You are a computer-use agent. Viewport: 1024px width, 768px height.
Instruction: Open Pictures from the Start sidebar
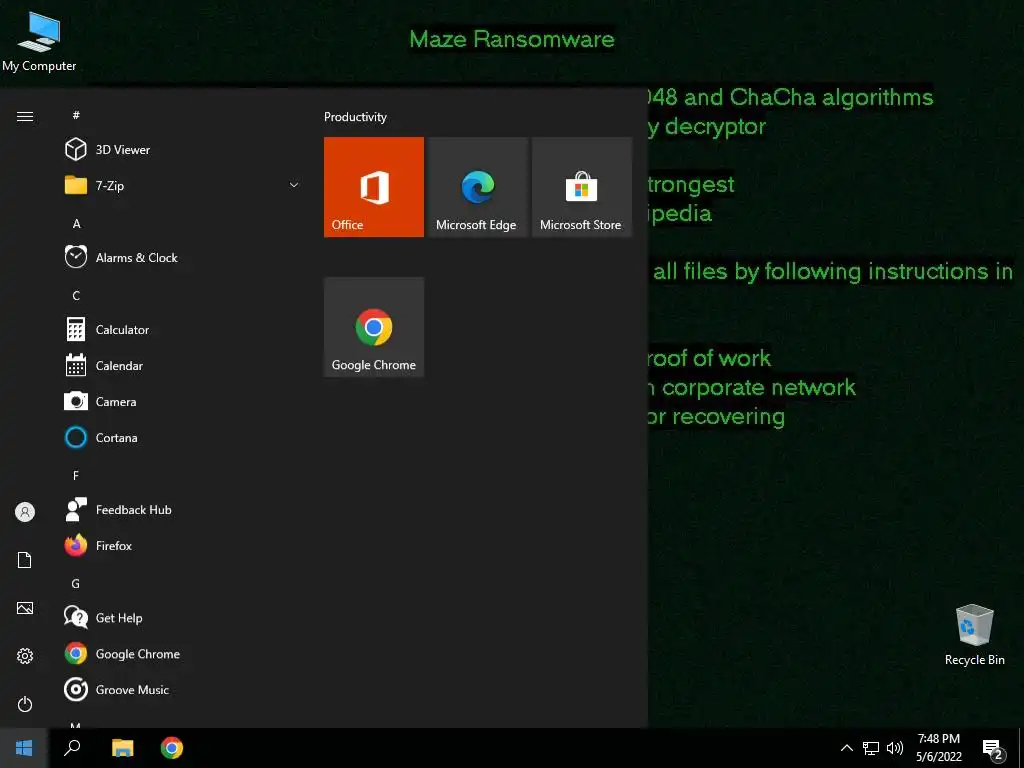[25, 608]
